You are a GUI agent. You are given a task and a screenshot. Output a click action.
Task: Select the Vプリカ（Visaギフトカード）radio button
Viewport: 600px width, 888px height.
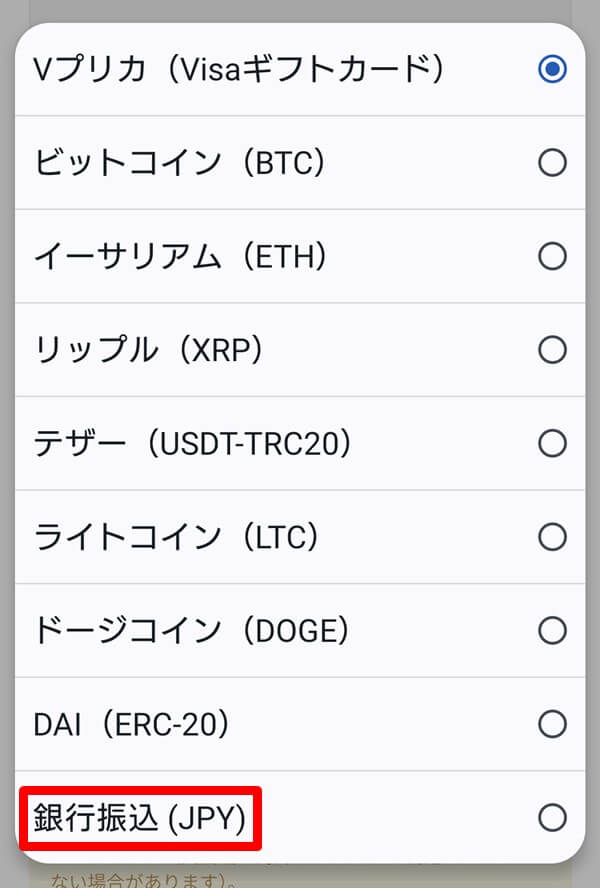pyautogui.click(x=553, y=69)
